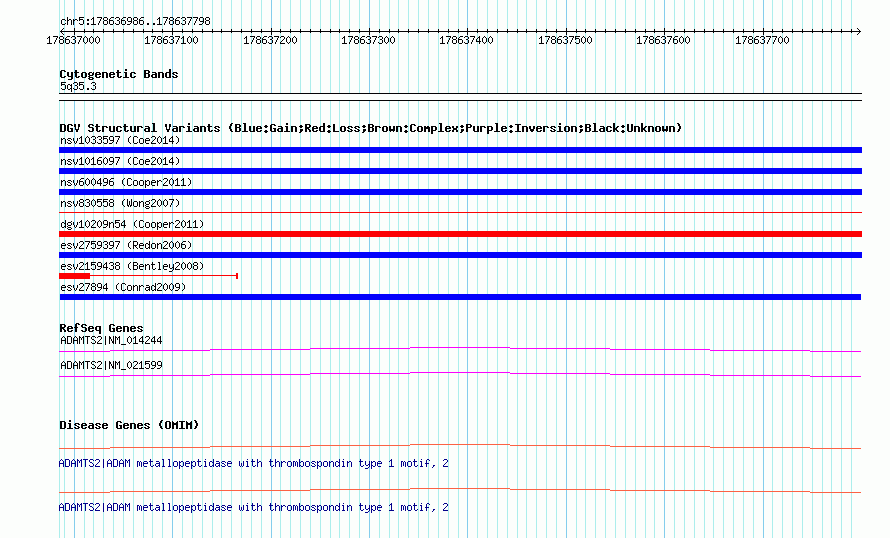
Task: Click the blue gain bar for esv2759397
Action: [x=460, y=255]
